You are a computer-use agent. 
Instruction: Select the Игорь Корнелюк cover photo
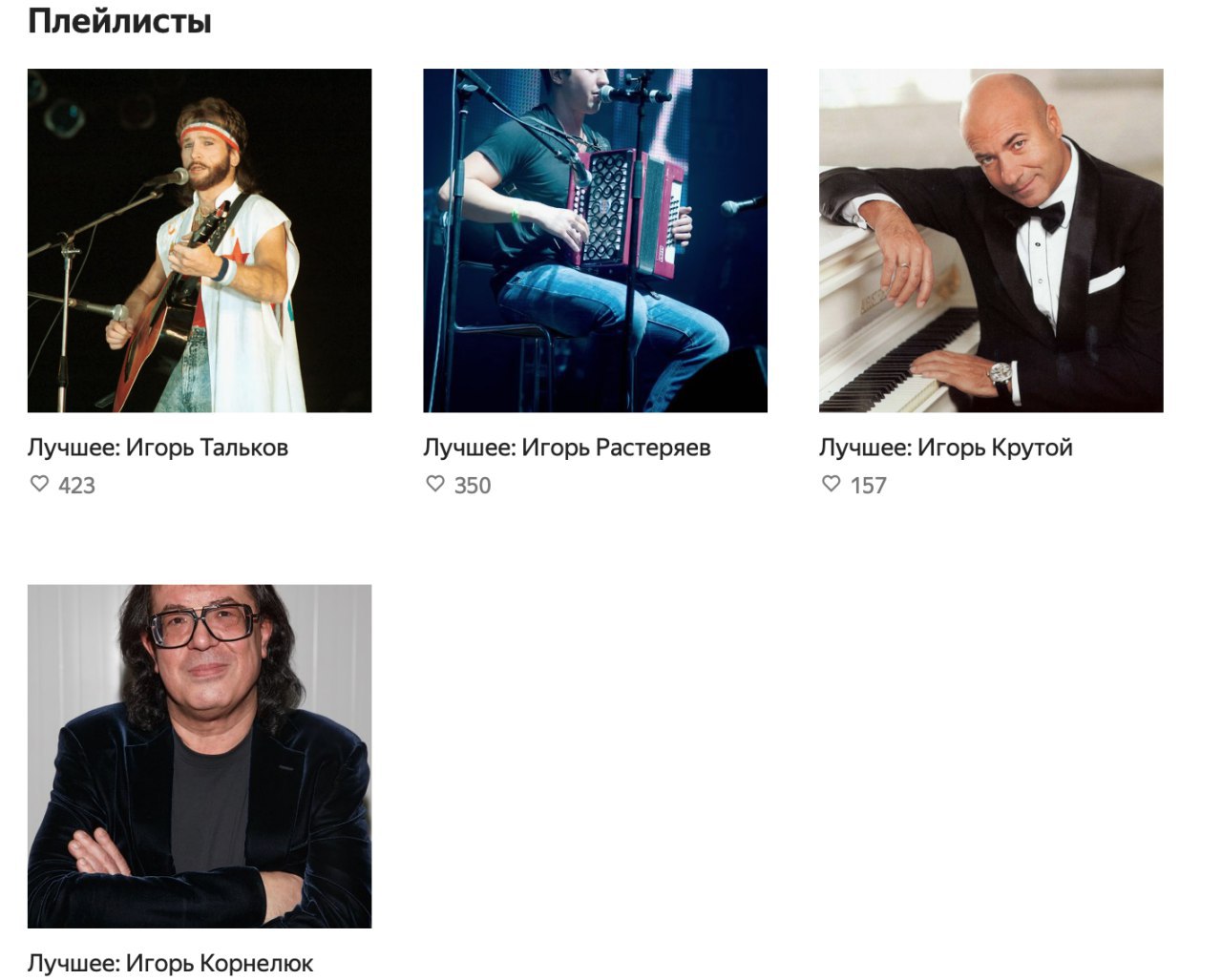pyautogui.click(x=200, y=756)
